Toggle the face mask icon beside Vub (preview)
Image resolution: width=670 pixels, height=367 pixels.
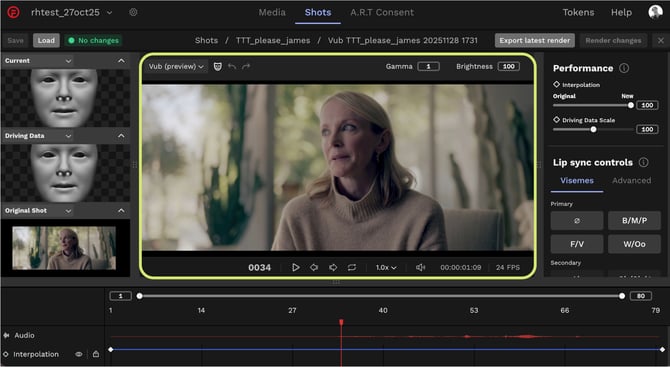click(217, 66)
